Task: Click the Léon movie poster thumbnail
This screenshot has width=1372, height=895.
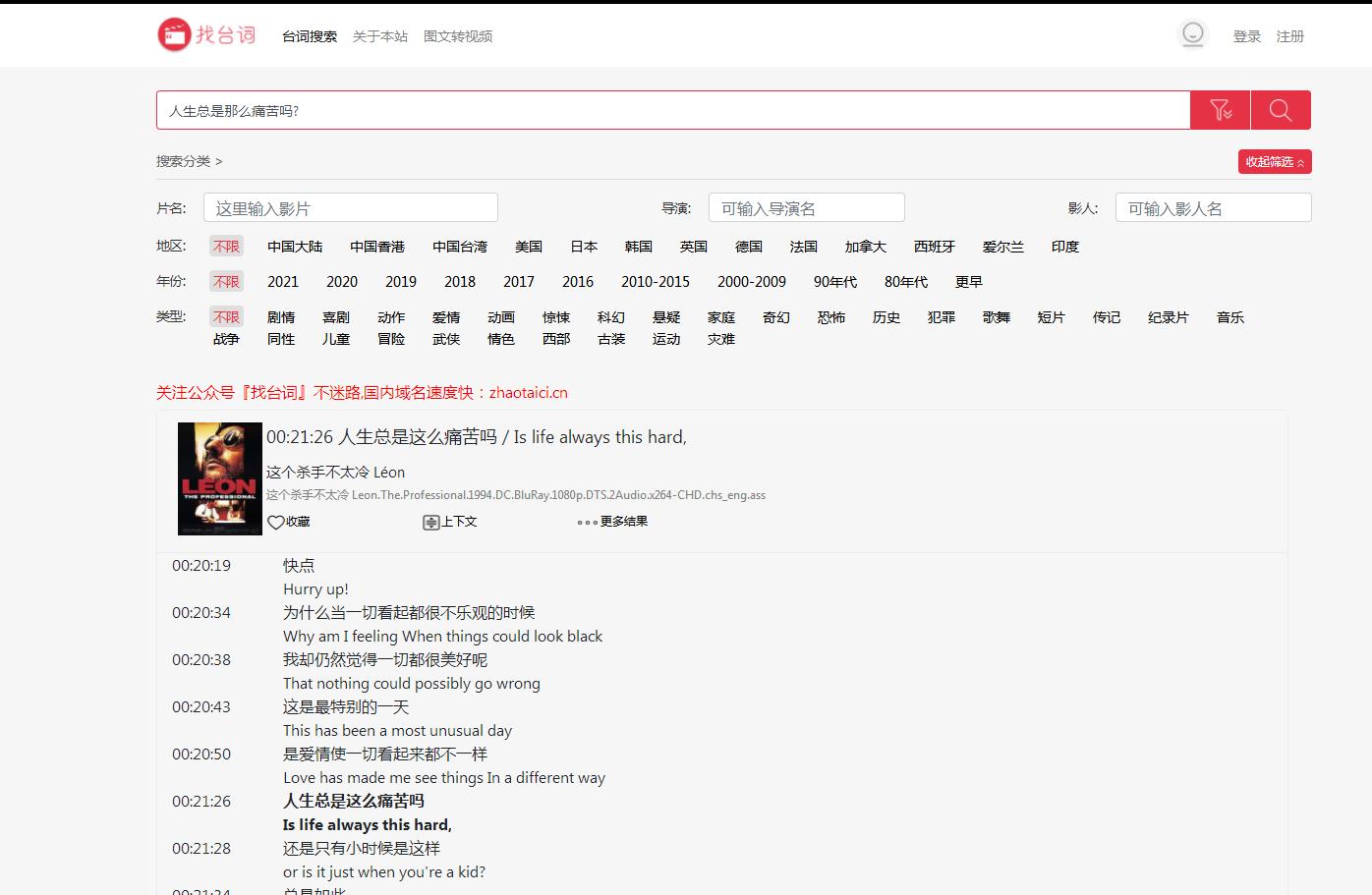Action: (x=219, y=478)
